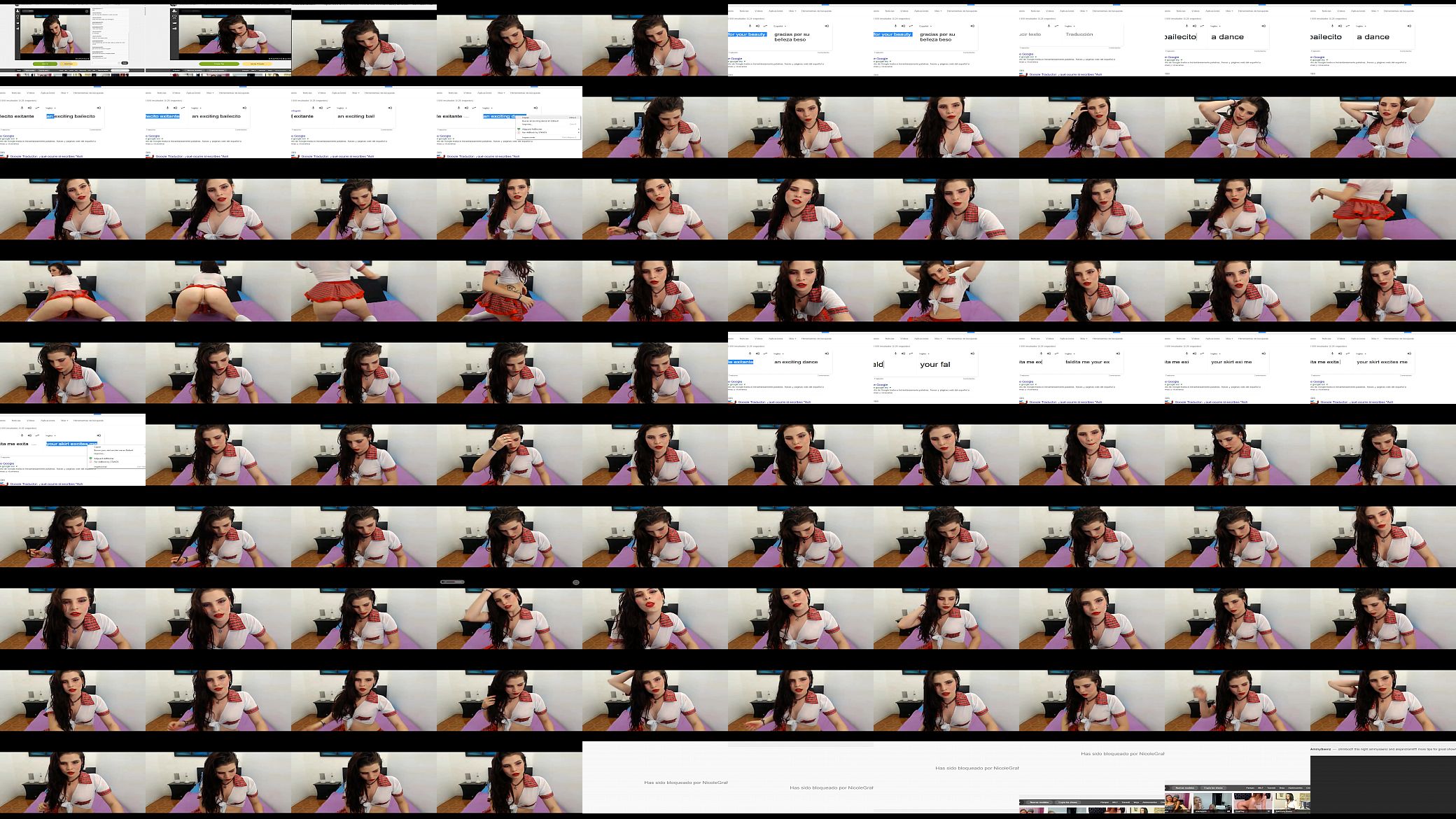Screen dimensions: 1456x819
Task: Expand Más dropdown in empty Traducción frame
Action: click(1084, 11)
